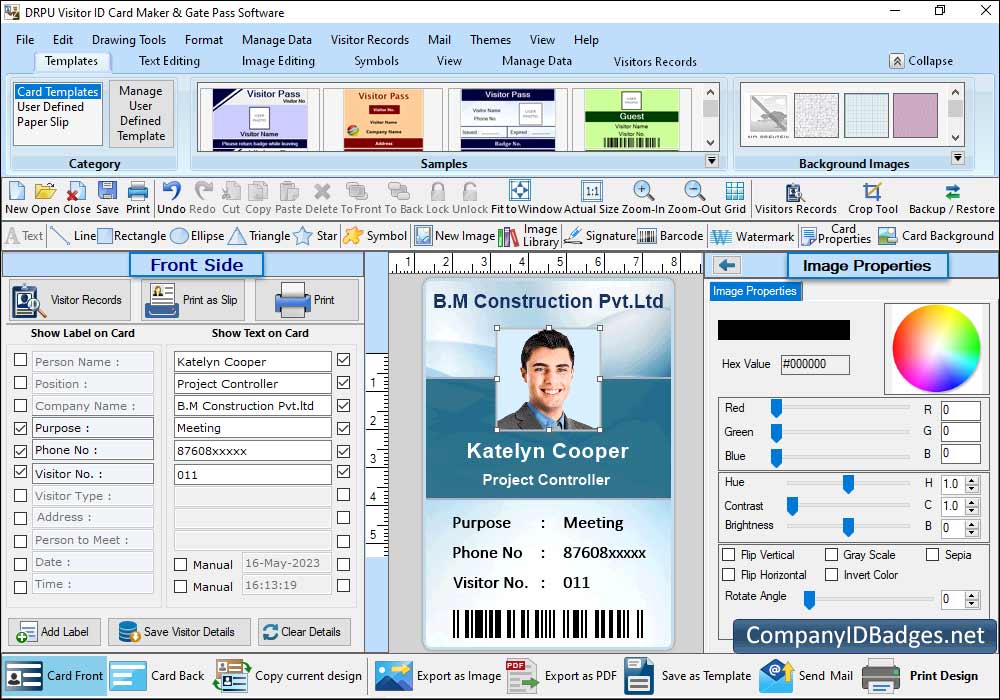Enable the Person Name label checkbox
The image size is (1000, 700).
20,360
